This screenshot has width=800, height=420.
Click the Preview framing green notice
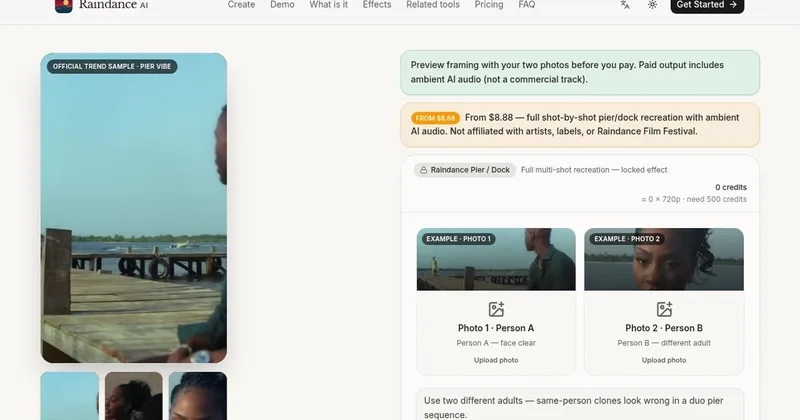580,72
